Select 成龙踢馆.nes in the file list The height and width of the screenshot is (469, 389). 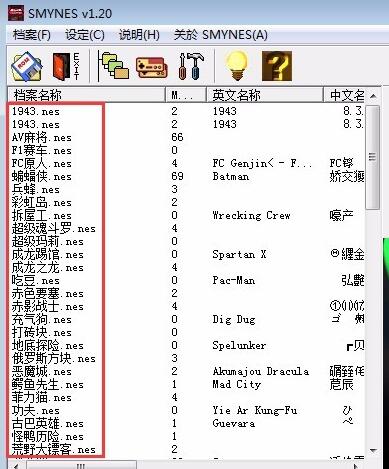(48, 254)
